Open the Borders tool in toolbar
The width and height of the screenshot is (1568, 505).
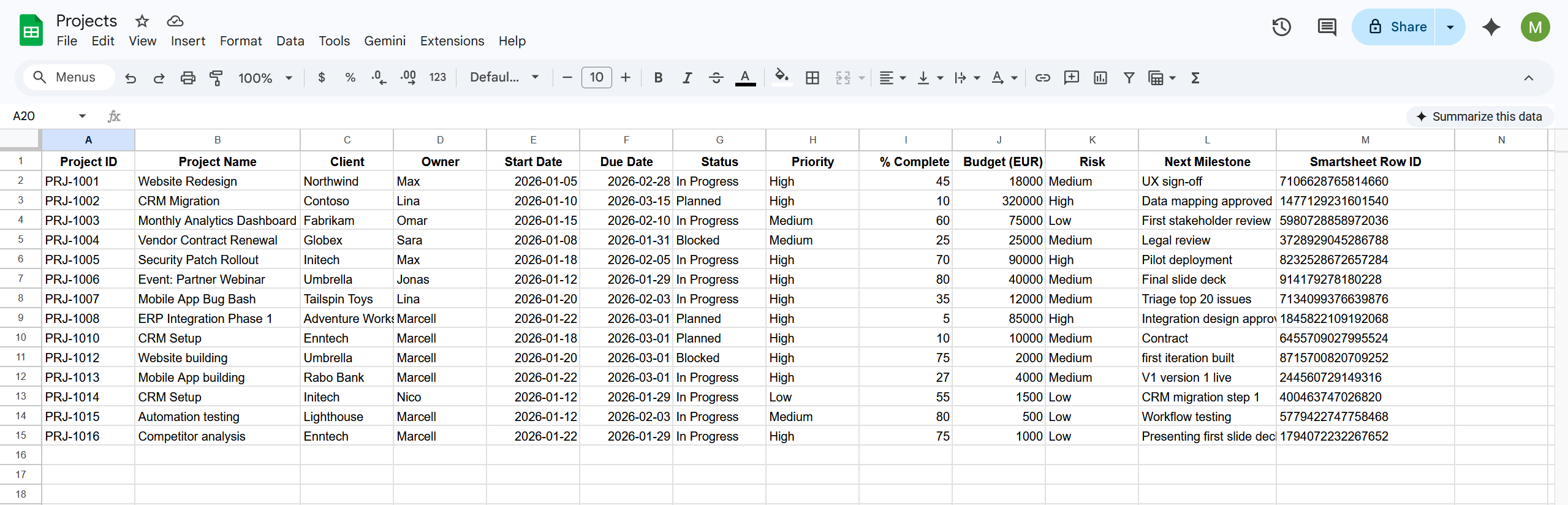coord(812,78)
